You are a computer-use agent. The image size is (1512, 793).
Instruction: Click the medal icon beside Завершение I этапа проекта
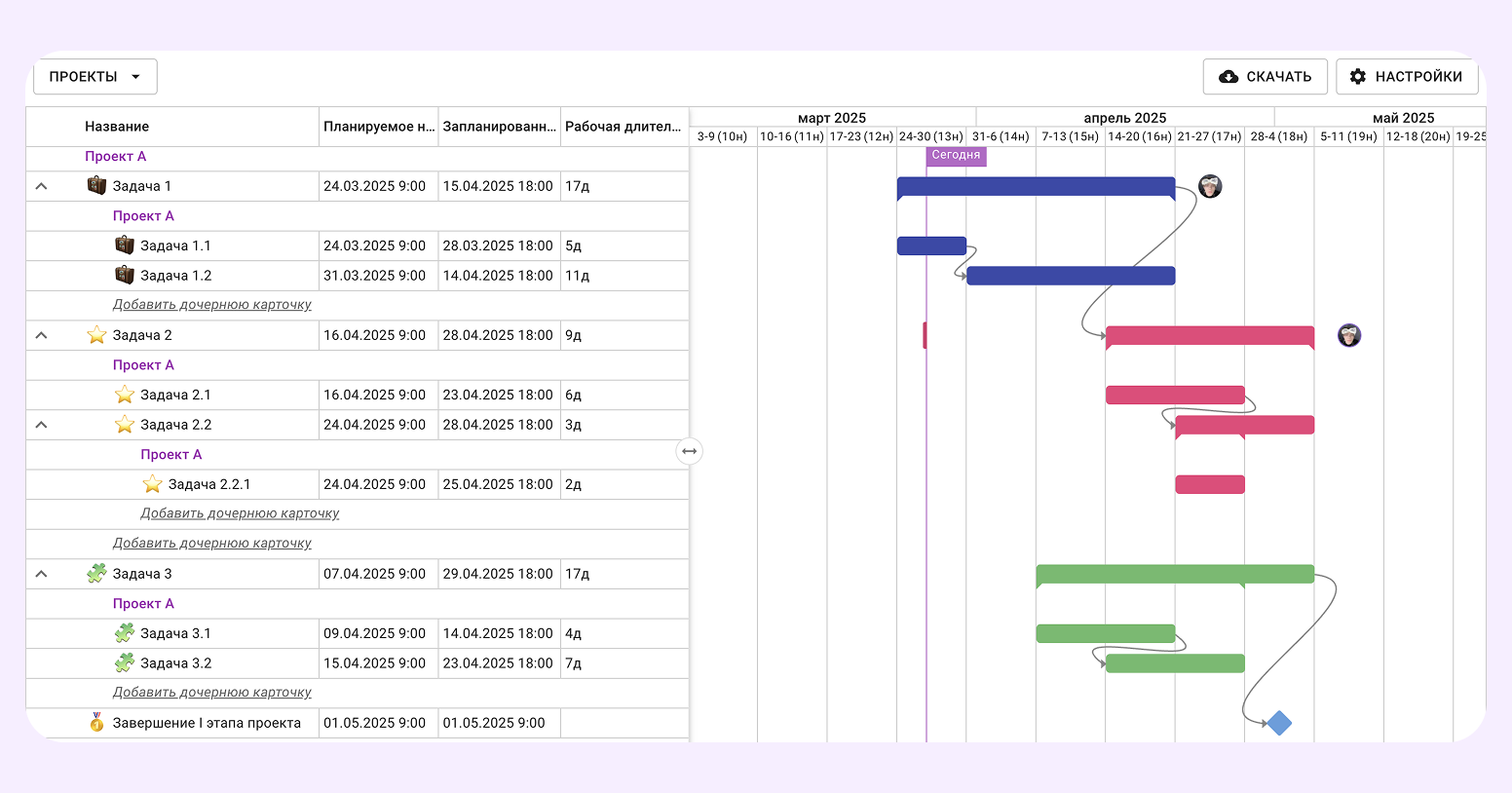96,723
